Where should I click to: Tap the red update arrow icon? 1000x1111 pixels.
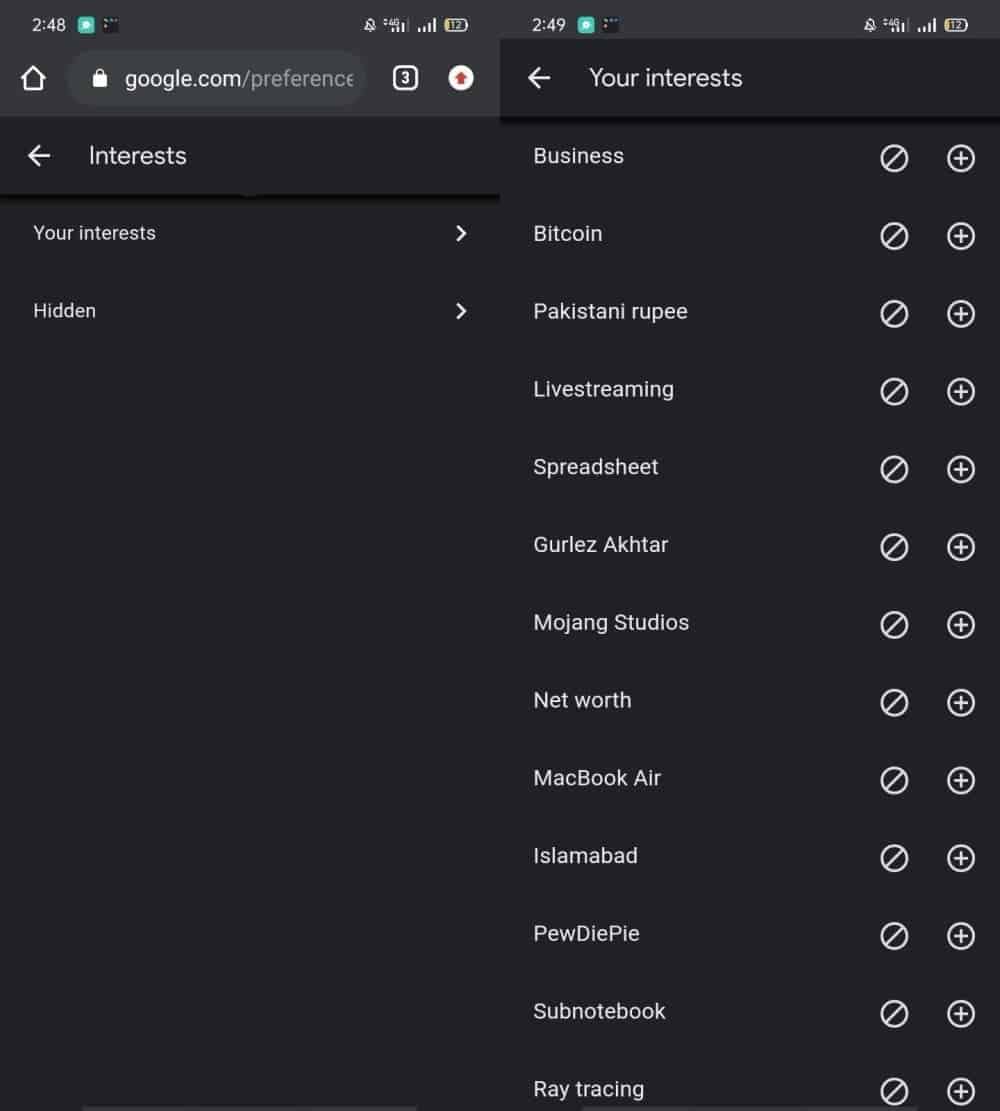pyautogui.click(x=461, y=78)
